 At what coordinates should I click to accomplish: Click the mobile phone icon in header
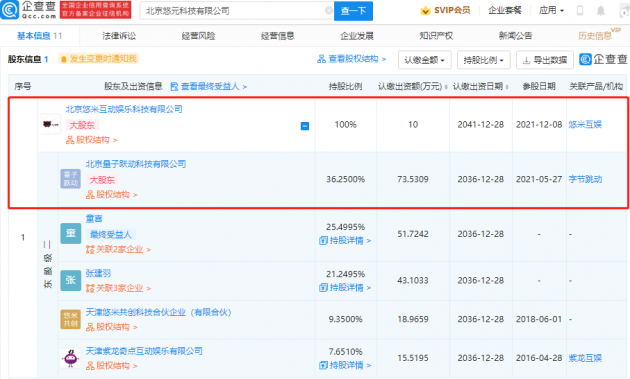click(x=580, y=11)
